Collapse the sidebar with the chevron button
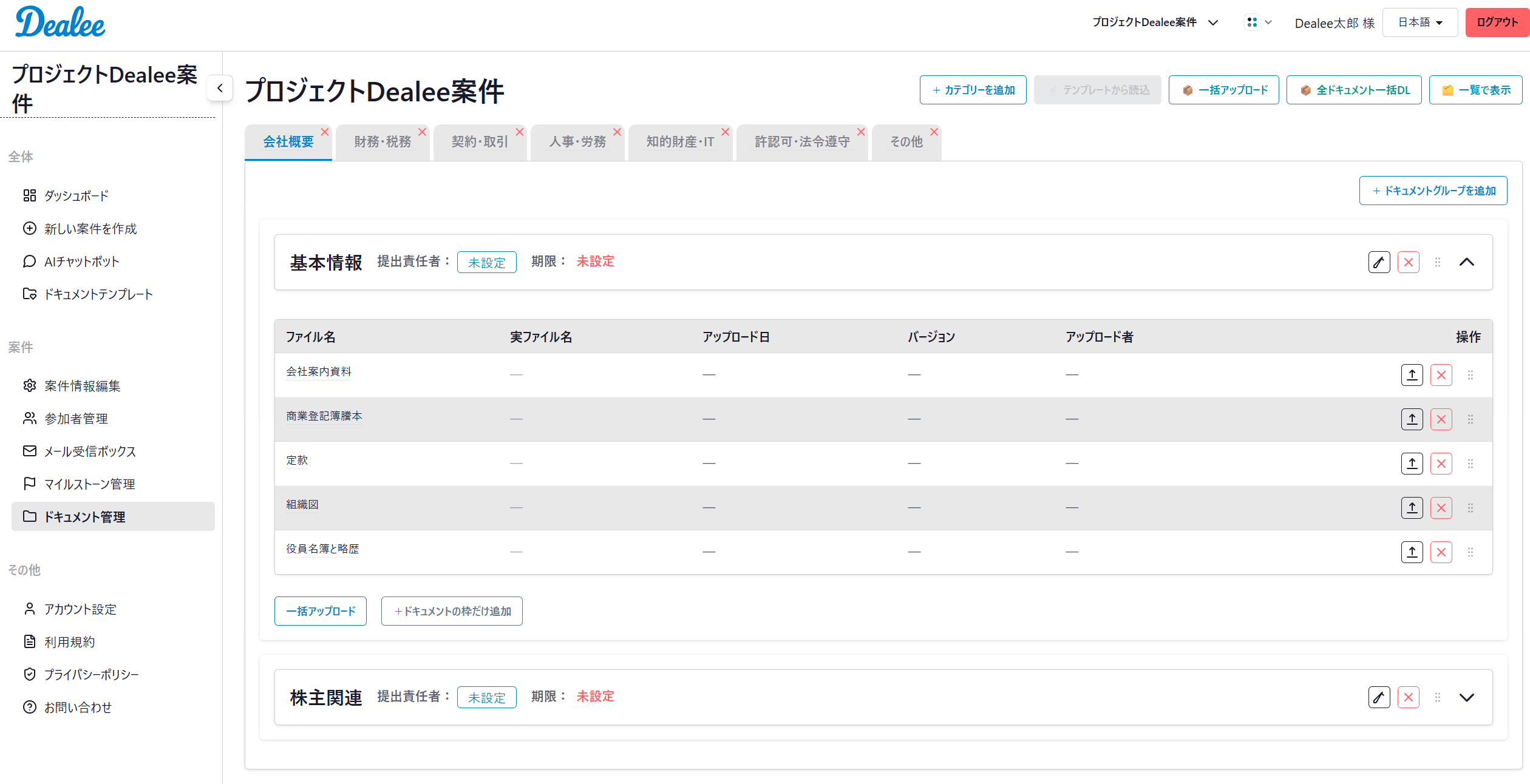The width and height of the screenshot is (1530, 784). [220, 88]
